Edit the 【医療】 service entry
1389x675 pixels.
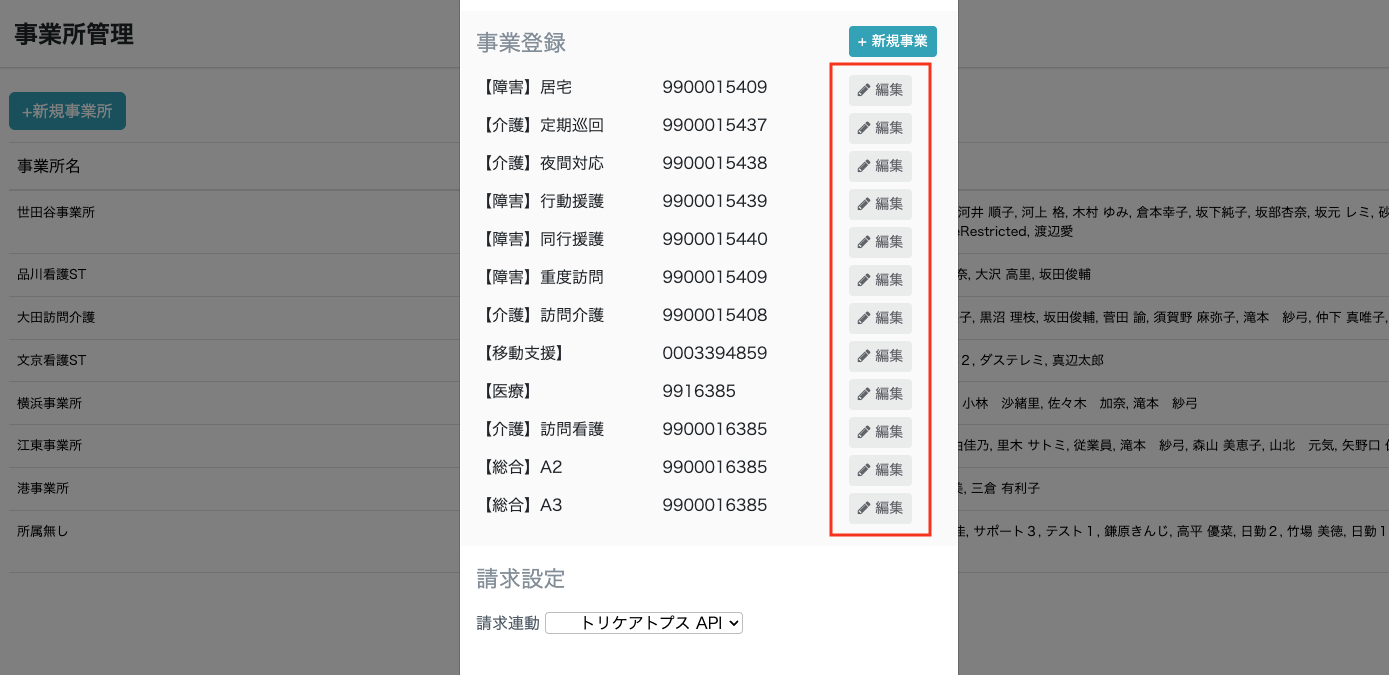point(880,394)
